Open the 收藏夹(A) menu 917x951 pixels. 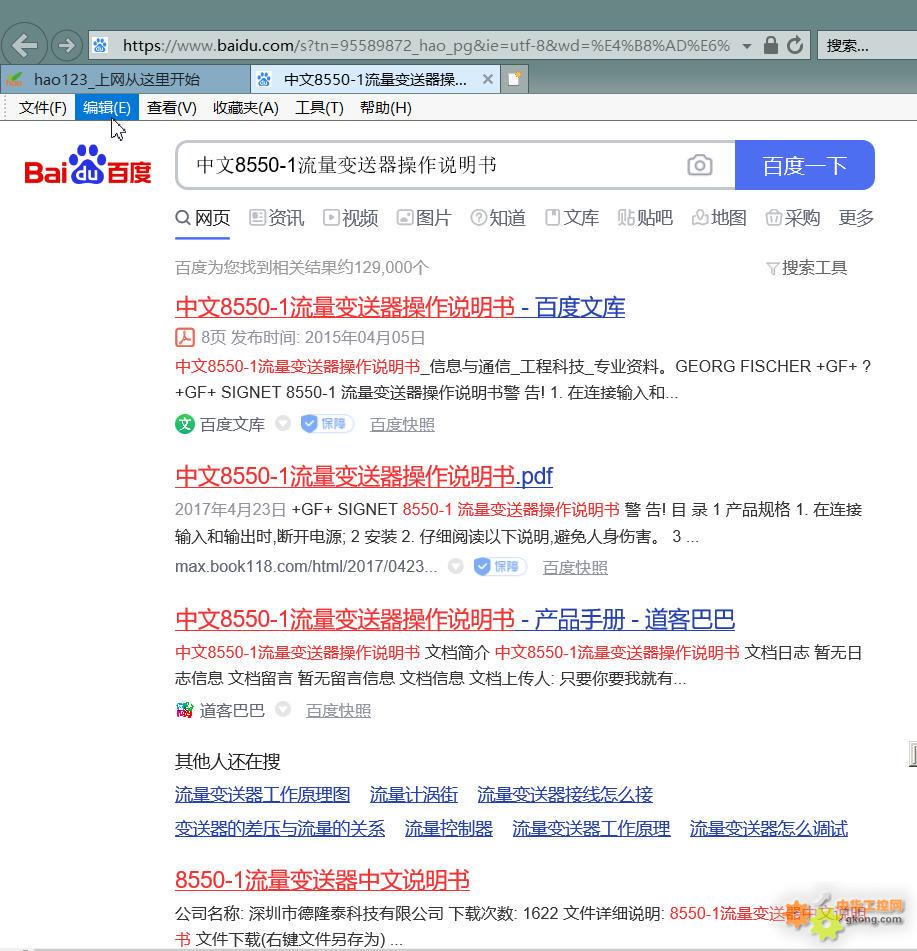pyautogui.click(x=246, y=108)
